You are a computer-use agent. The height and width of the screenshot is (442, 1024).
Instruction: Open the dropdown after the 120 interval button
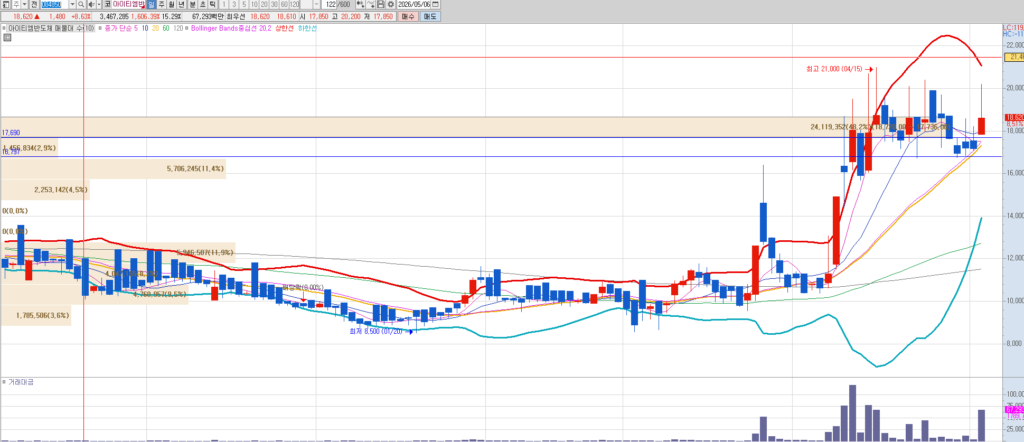[316, 4]
